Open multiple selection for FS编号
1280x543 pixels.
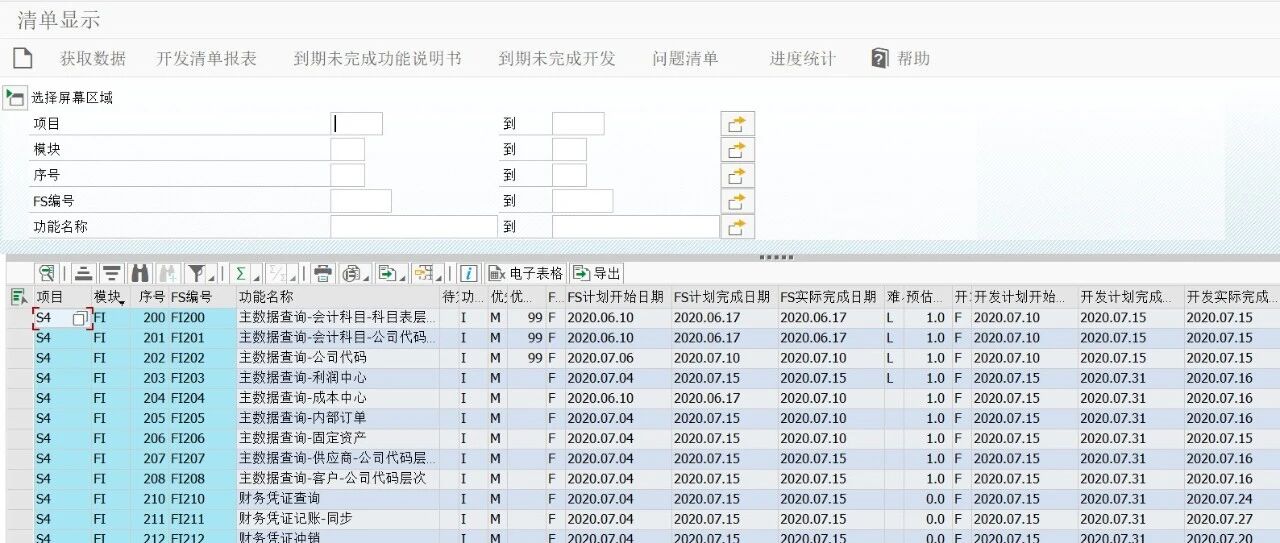(x=737, y=201)
